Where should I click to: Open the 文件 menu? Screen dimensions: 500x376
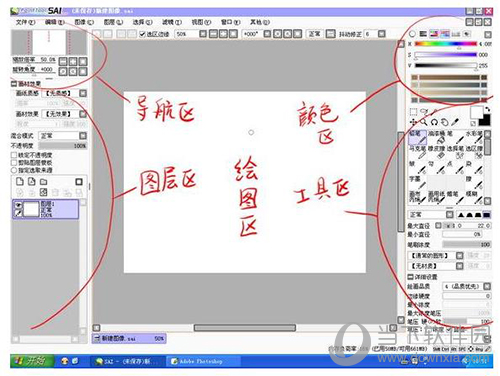(x=25, y=22)
